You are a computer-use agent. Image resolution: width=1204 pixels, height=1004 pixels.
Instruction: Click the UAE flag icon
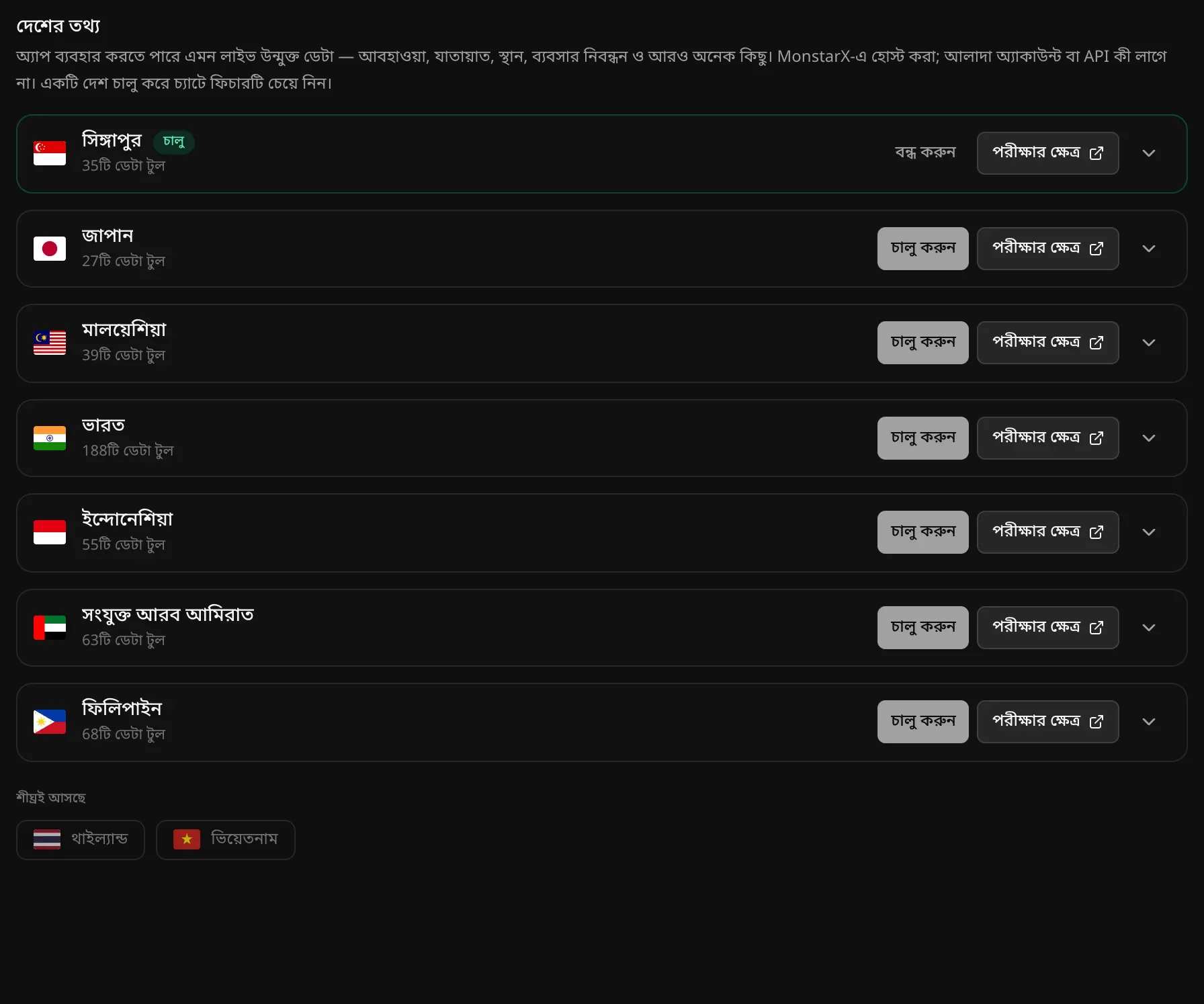point(50,628)
